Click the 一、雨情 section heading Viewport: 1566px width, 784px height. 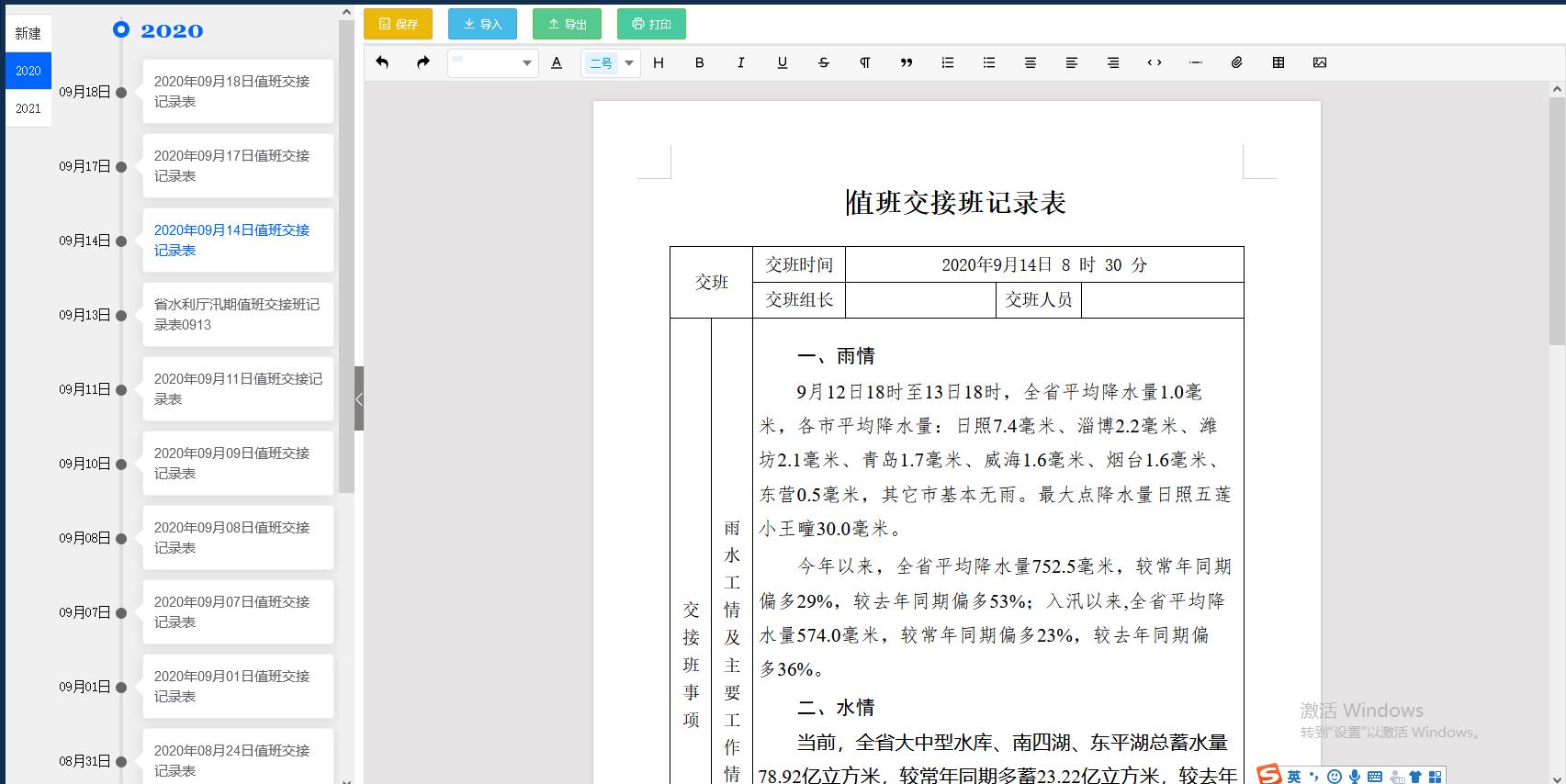tap(836, 356)
